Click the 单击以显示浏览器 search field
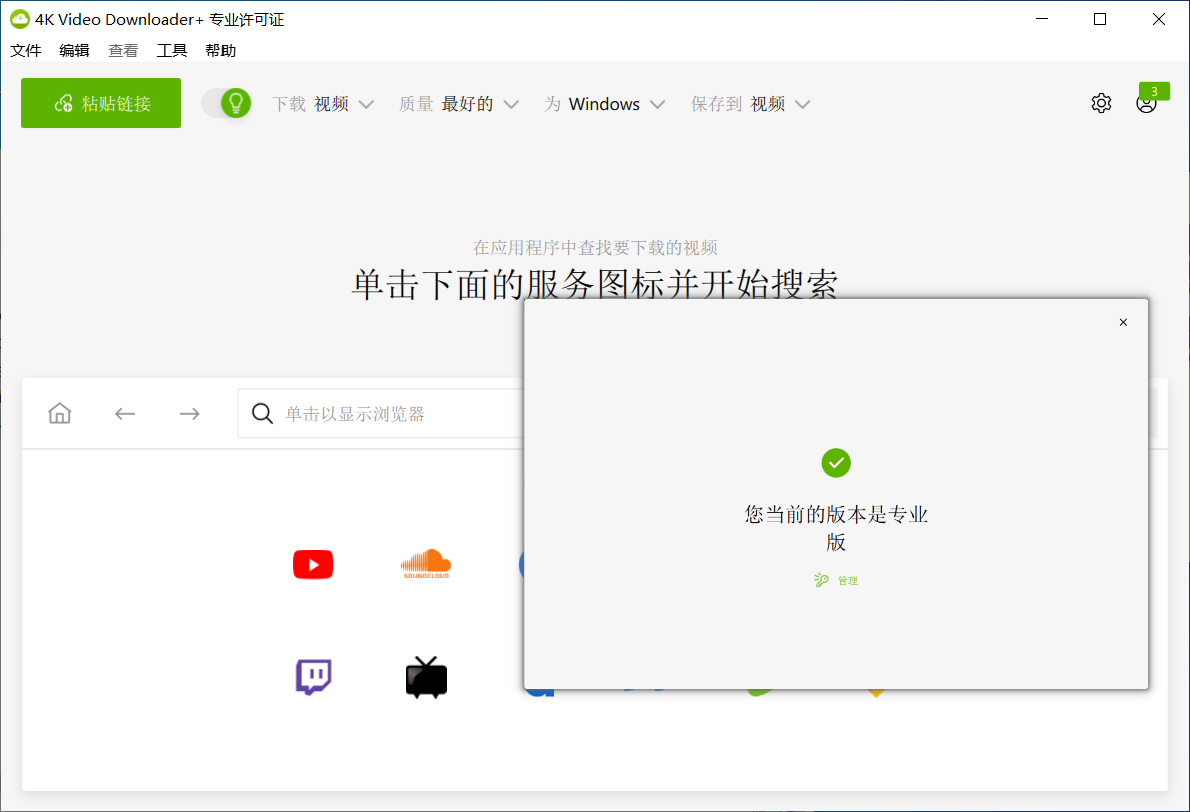1190x812 pixels. click(x=360, y=413)
